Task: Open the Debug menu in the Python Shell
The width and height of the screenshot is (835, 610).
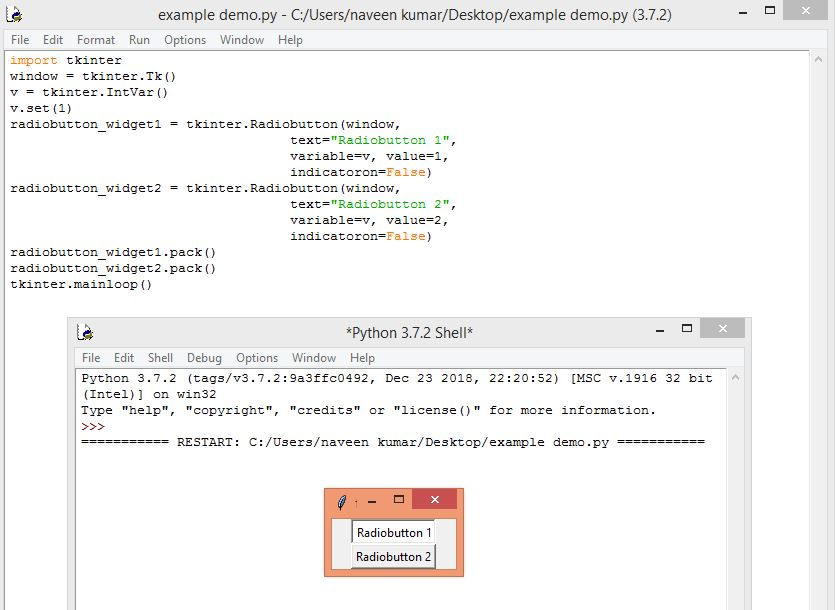Action: 204,358
